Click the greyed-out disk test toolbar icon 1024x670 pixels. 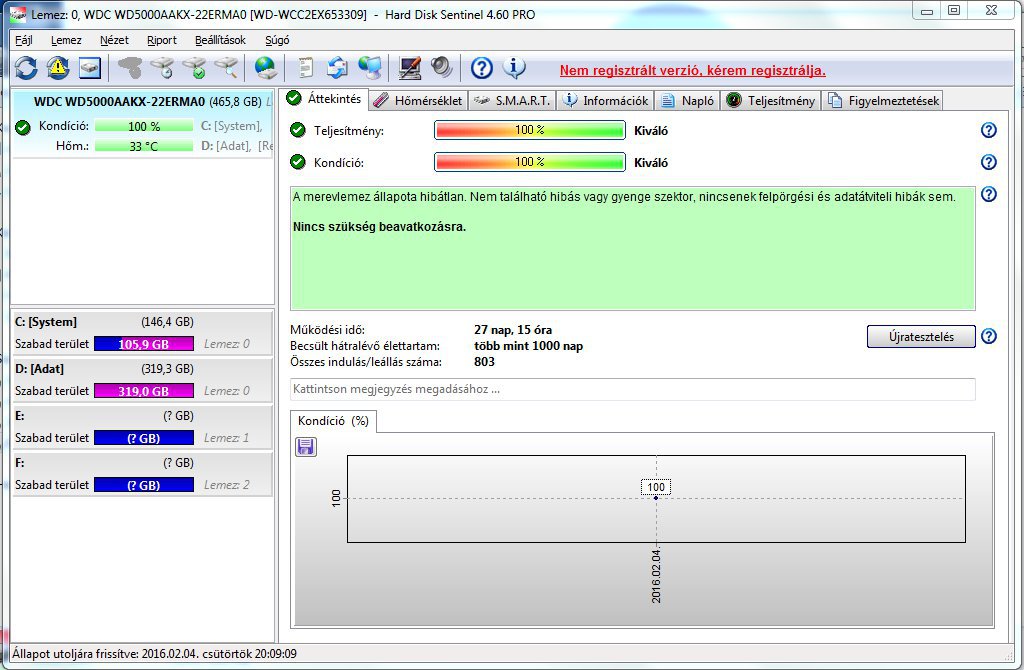point(129,68)
